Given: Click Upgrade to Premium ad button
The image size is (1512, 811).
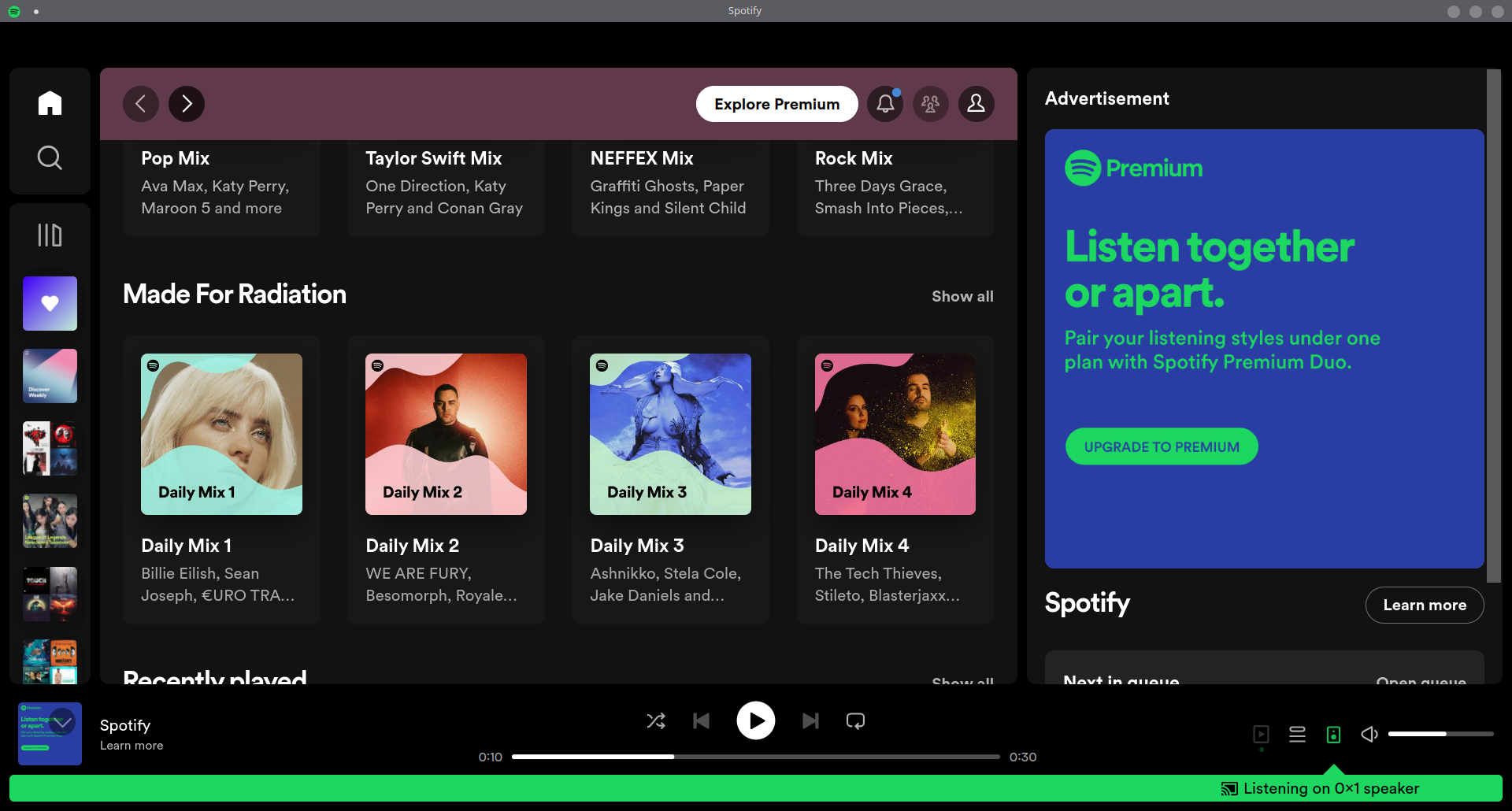Looking at the screenshot, I should (x=1162, y=446).
